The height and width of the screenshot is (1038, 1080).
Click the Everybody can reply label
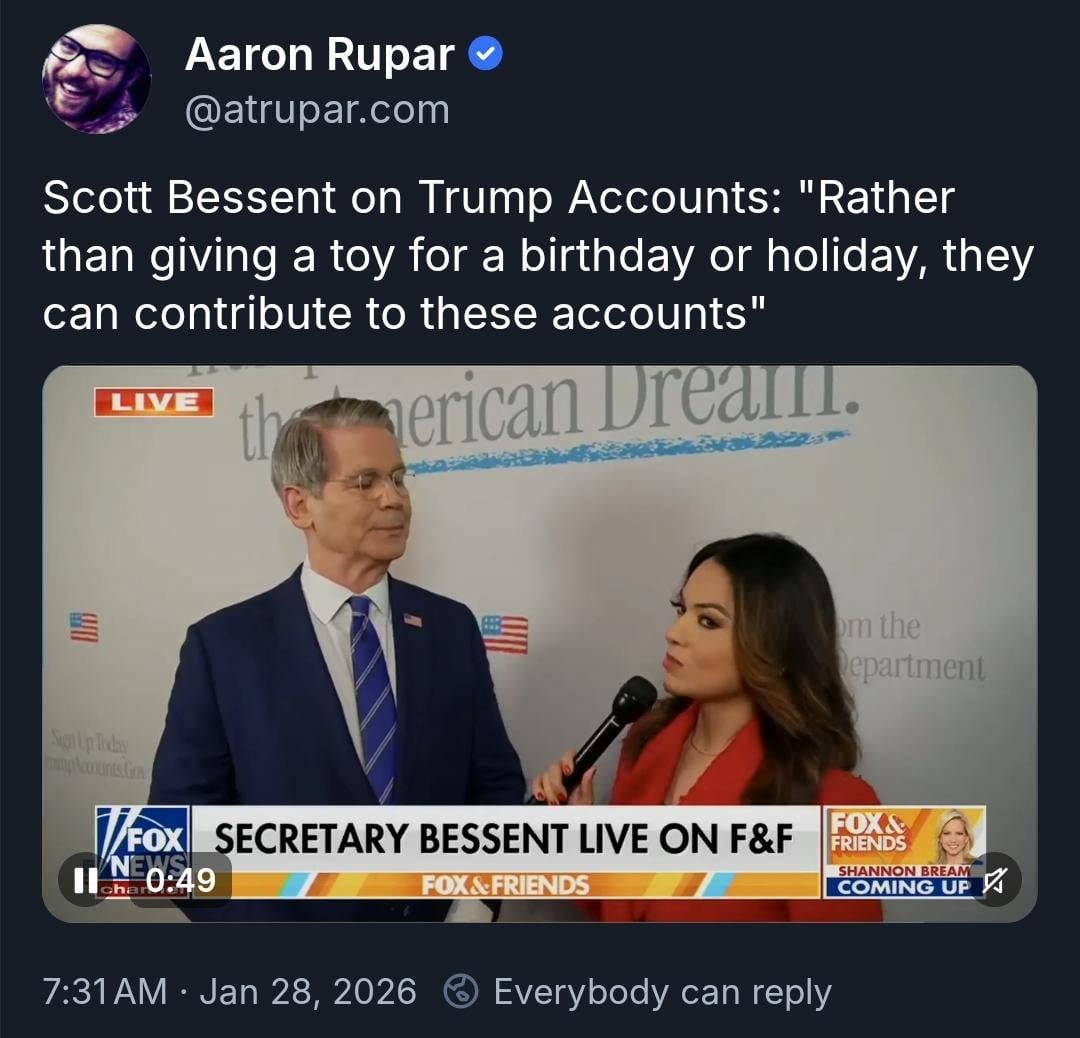pos(663,993)
